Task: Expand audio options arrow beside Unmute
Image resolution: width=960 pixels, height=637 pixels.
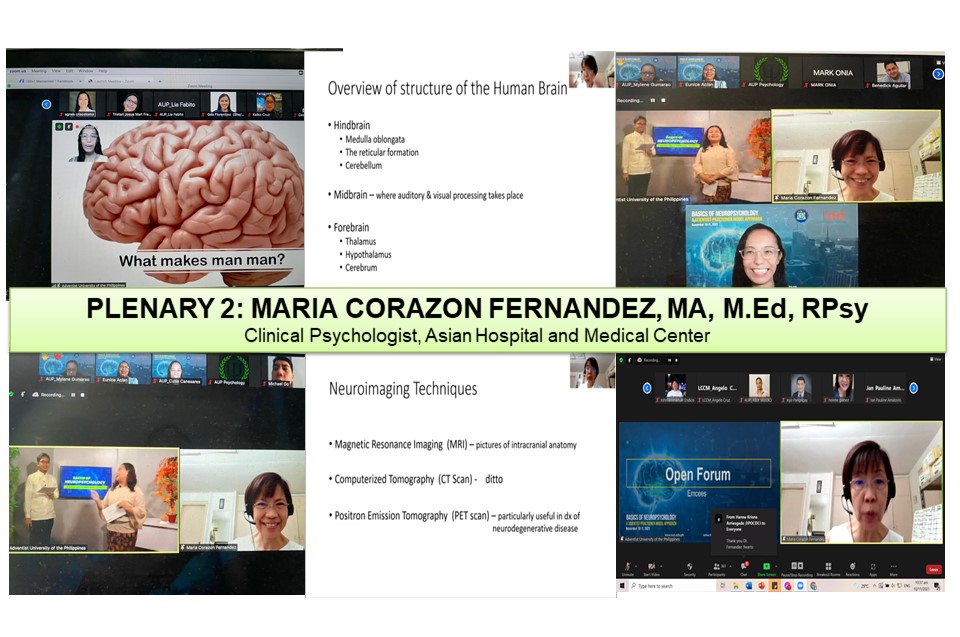Action: click(638, 564)
